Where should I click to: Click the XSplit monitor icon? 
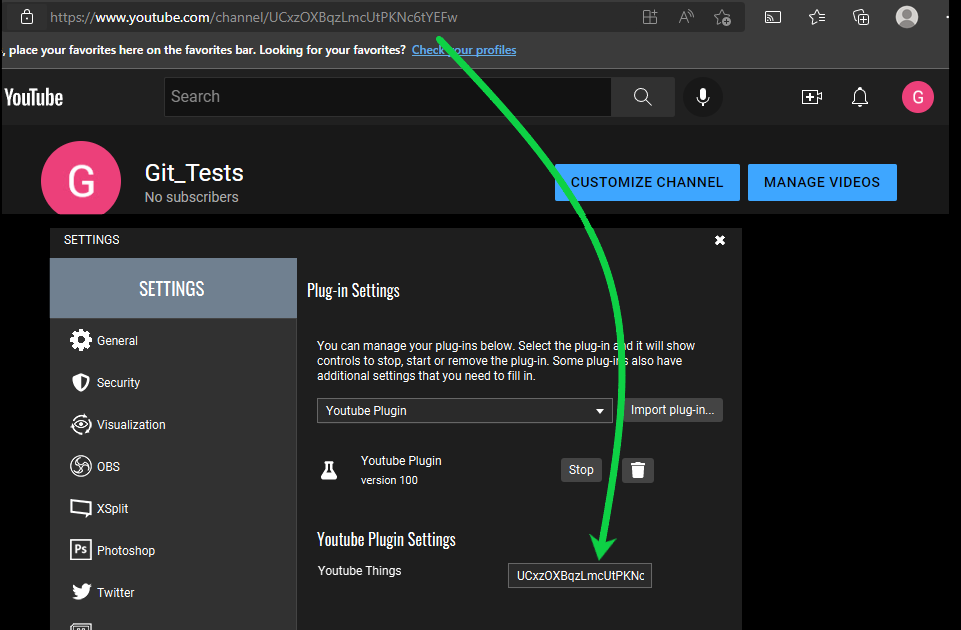tap(81, 508)
